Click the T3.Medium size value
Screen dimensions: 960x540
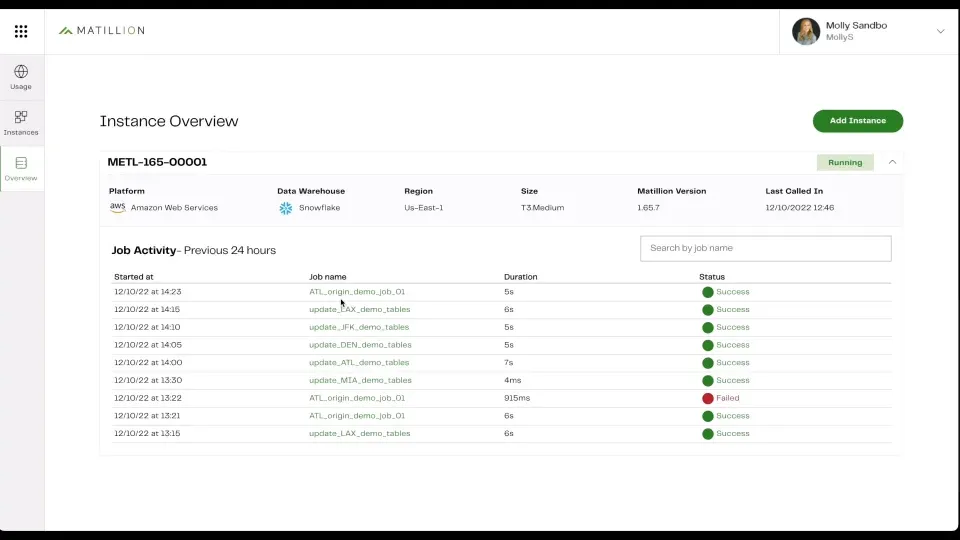(542, 208)
